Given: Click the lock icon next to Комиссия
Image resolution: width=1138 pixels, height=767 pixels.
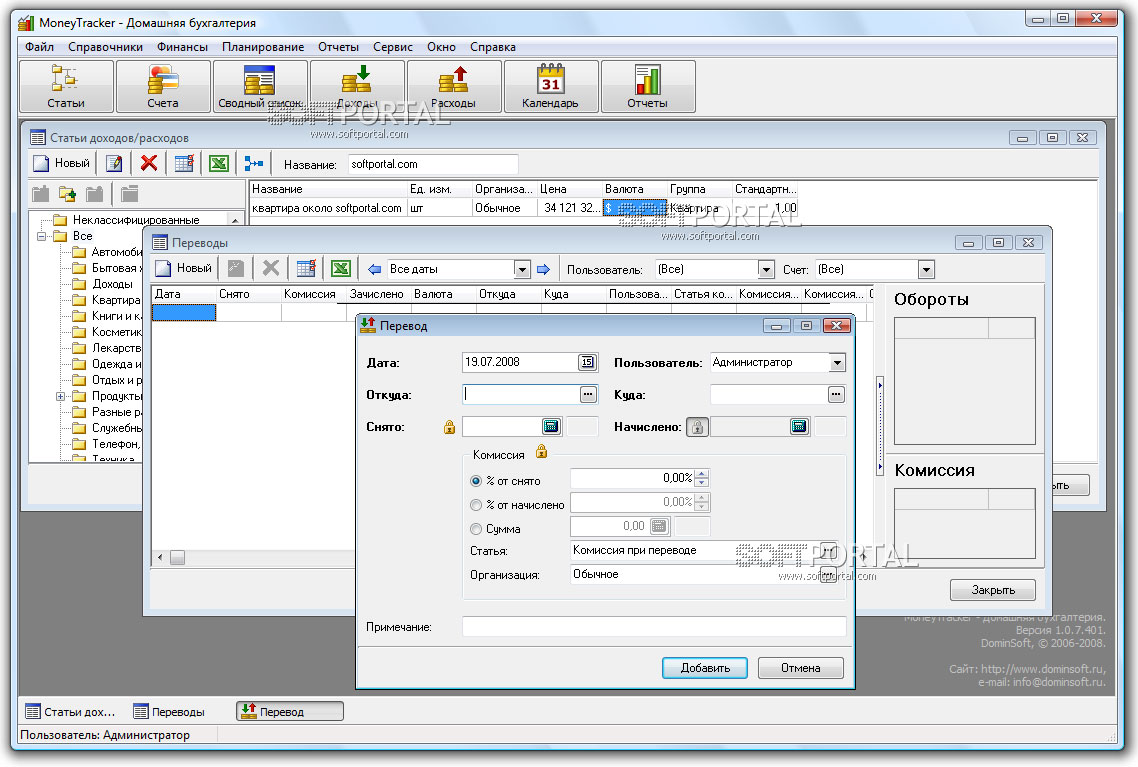Looking at the screenshot, I should pyautogui.click(x=541, y=452).
